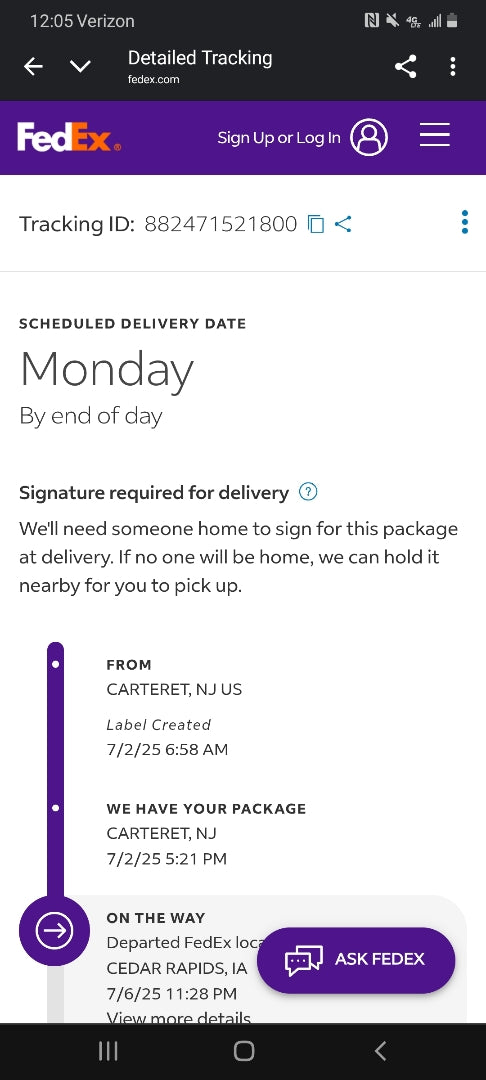This screenshot has width=486, height=1080.
Task: Open the FedEx hamburger menu
Action: click(x=435, y=135)
